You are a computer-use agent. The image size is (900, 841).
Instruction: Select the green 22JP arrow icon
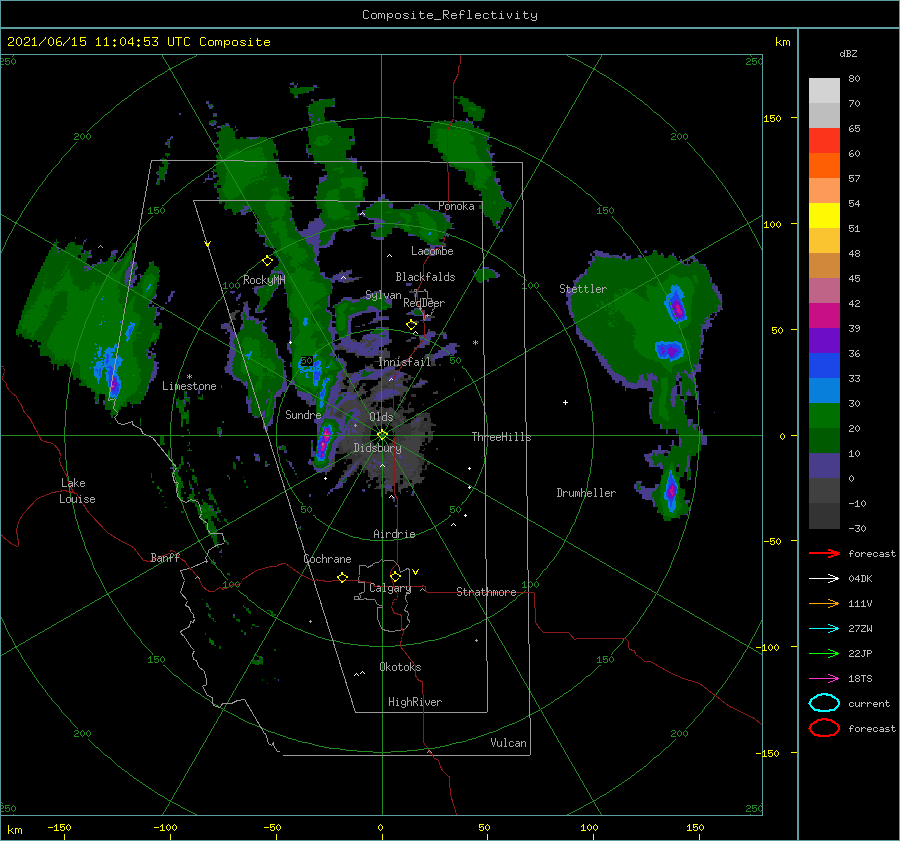(824, 653)
